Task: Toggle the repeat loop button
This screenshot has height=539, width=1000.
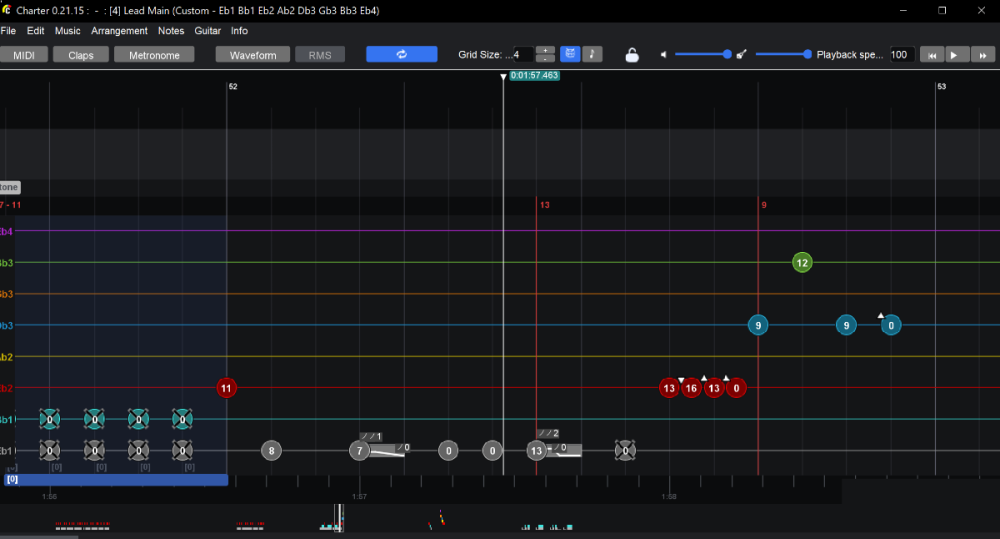Action: tap(401, 54)
